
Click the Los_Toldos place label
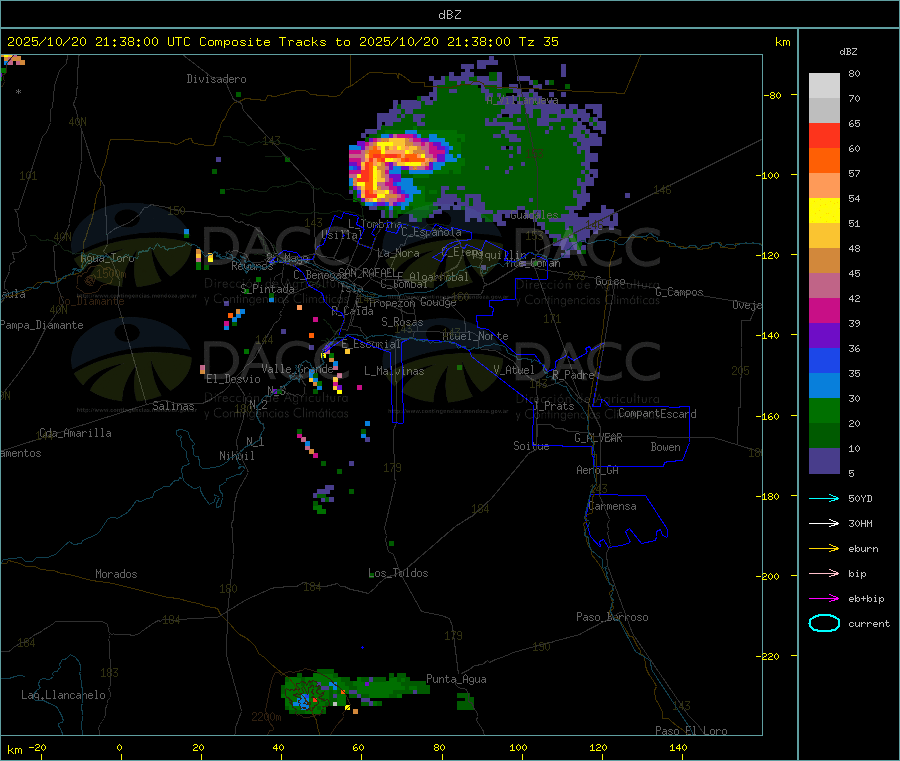click(x=398, y=573)
